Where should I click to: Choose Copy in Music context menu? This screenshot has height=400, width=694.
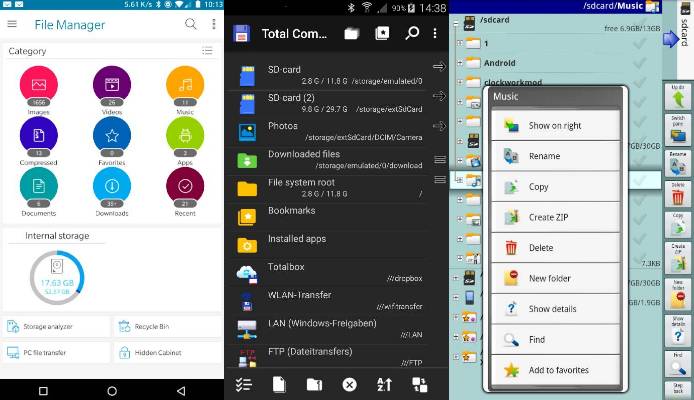(x=556, y=187)
